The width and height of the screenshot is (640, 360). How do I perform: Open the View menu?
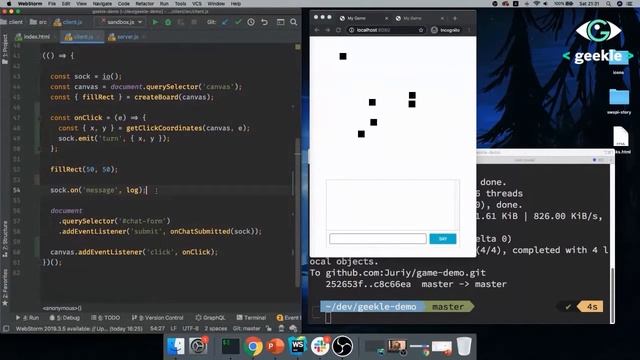coord(81,4)
